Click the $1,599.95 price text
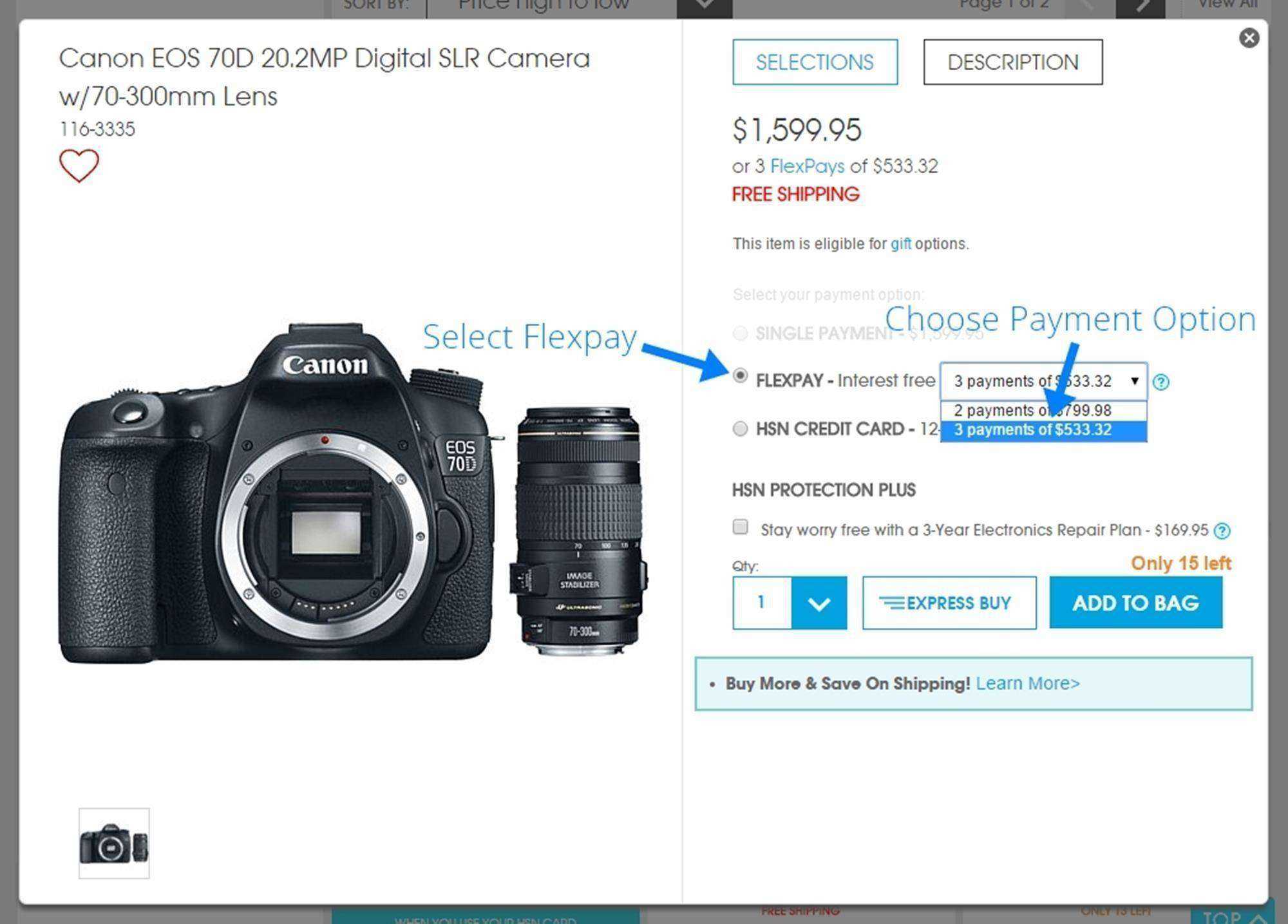The height and width of the screenshot is (924, 1288). (797, 130)
